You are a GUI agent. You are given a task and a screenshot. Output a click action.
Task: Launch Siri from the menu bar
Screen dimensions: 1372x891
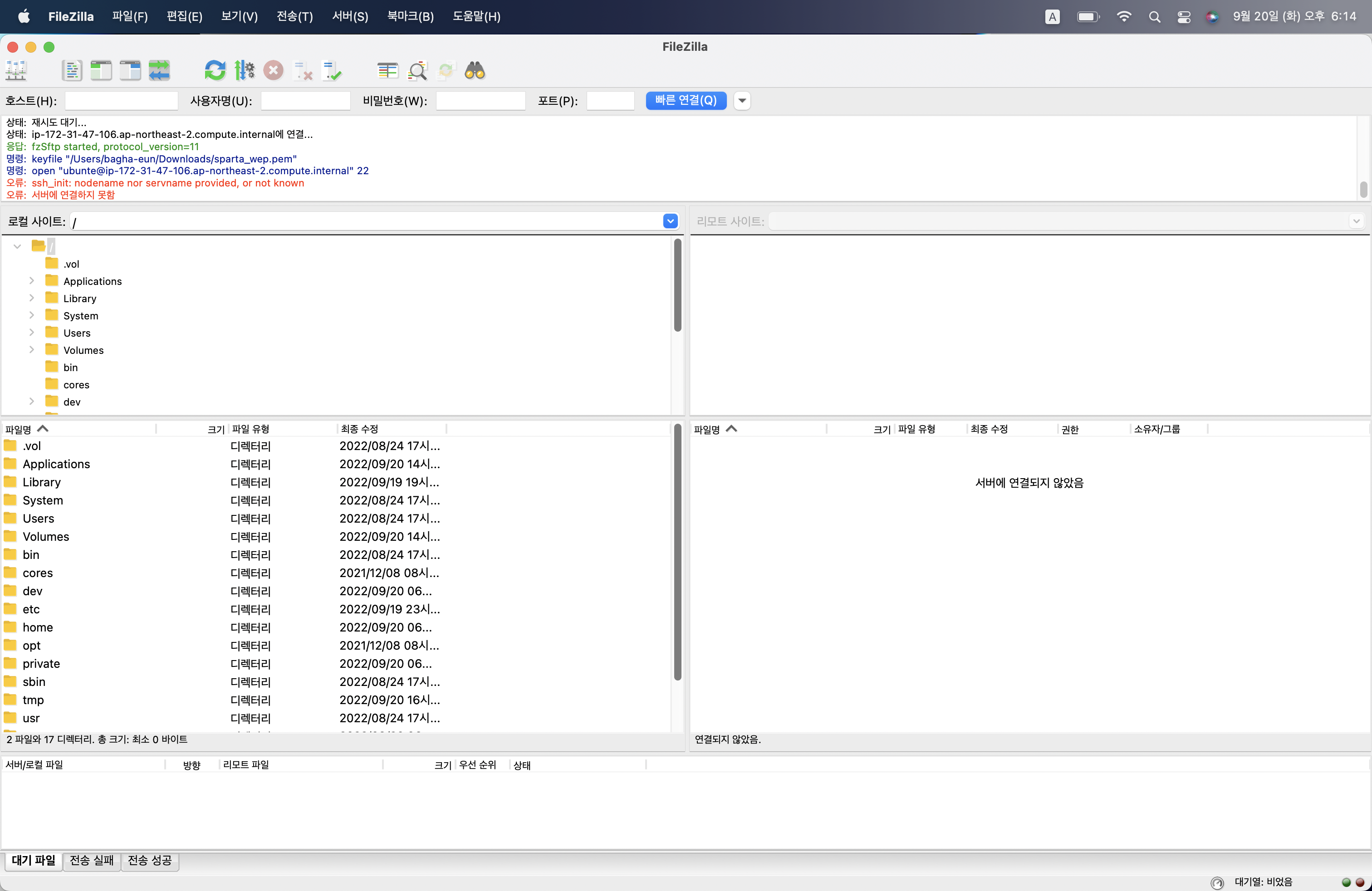1212,17
